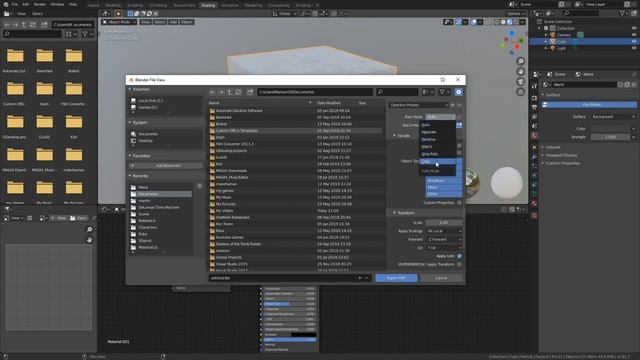Toggle Other object type

pos(444,194)
